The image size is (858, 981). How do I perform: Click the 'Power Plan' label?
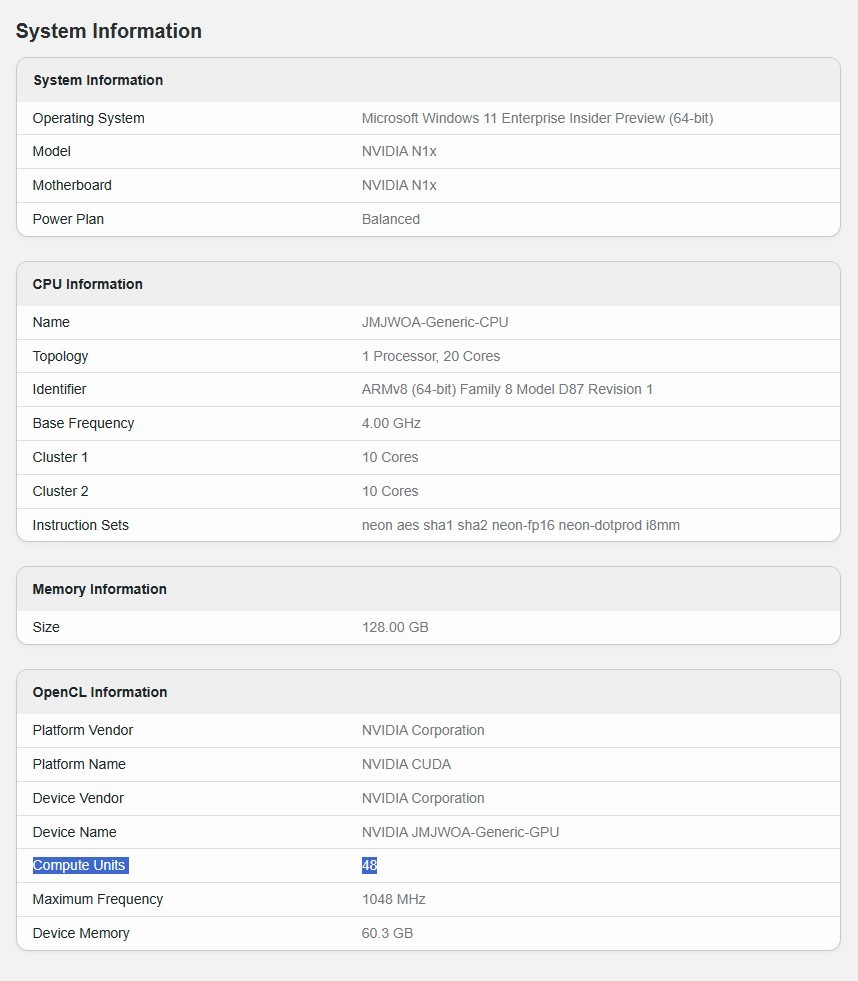coord(68,219)
